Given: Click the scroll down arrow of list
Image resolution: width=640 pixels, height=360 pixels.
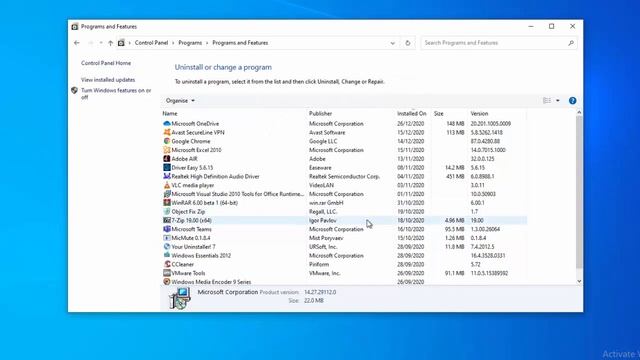Looking at the screenshot, I should (x=579, y=281).
